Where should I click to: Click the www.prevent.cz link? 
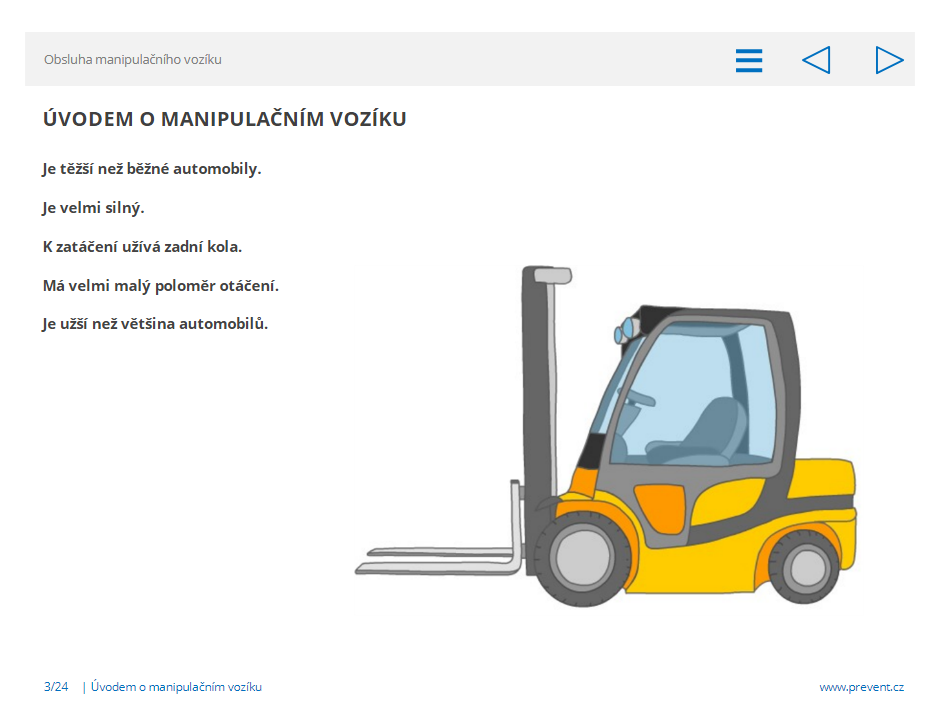click(861, 687)
